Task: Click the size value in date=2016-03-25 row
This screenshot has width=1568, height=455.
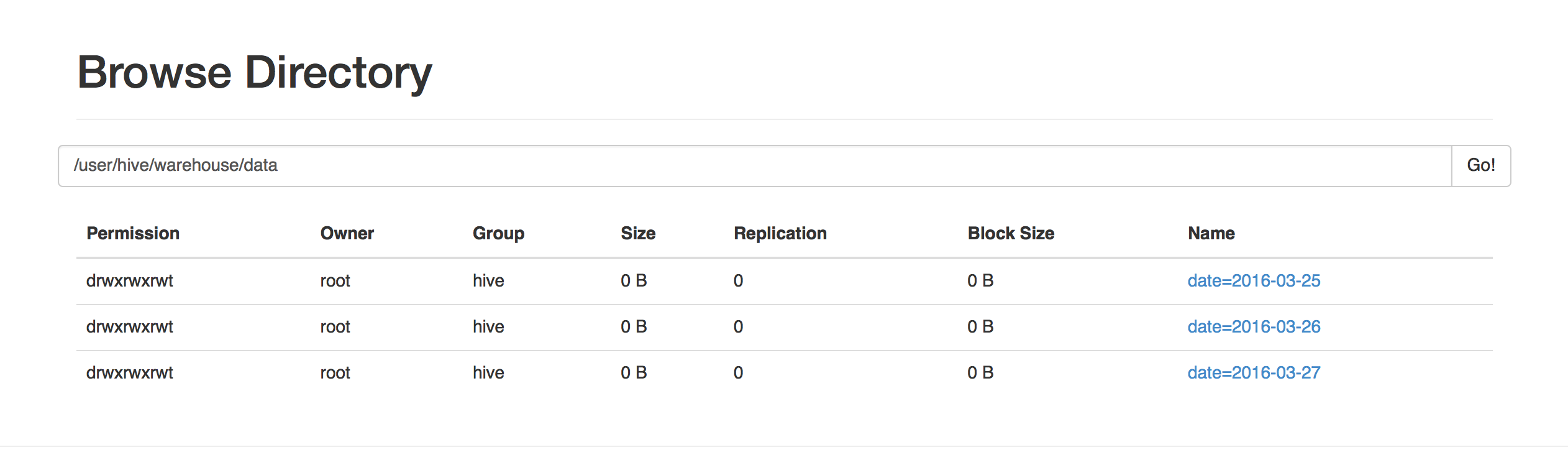Action: tap(634, 281)
